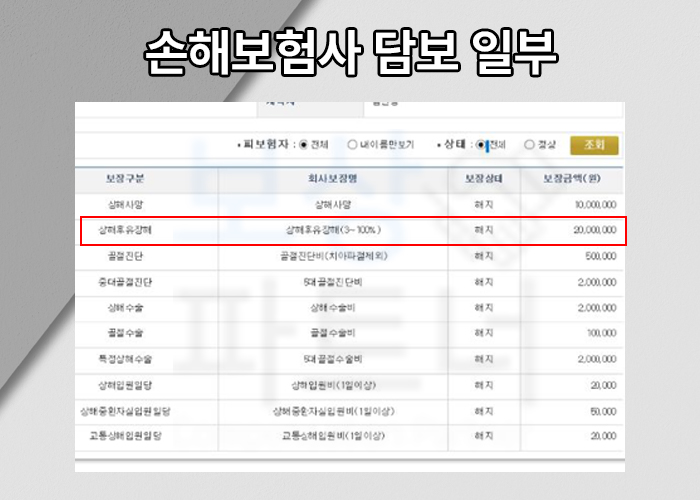Select 교통상해입원비(1일이상) coverage name

coord(333,437)
